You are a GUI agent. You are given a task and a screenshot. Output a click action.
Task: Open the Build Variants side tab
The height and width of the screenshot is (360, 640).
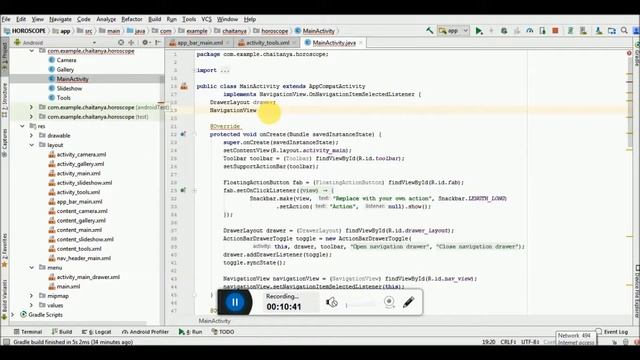(x=4, y=299)
